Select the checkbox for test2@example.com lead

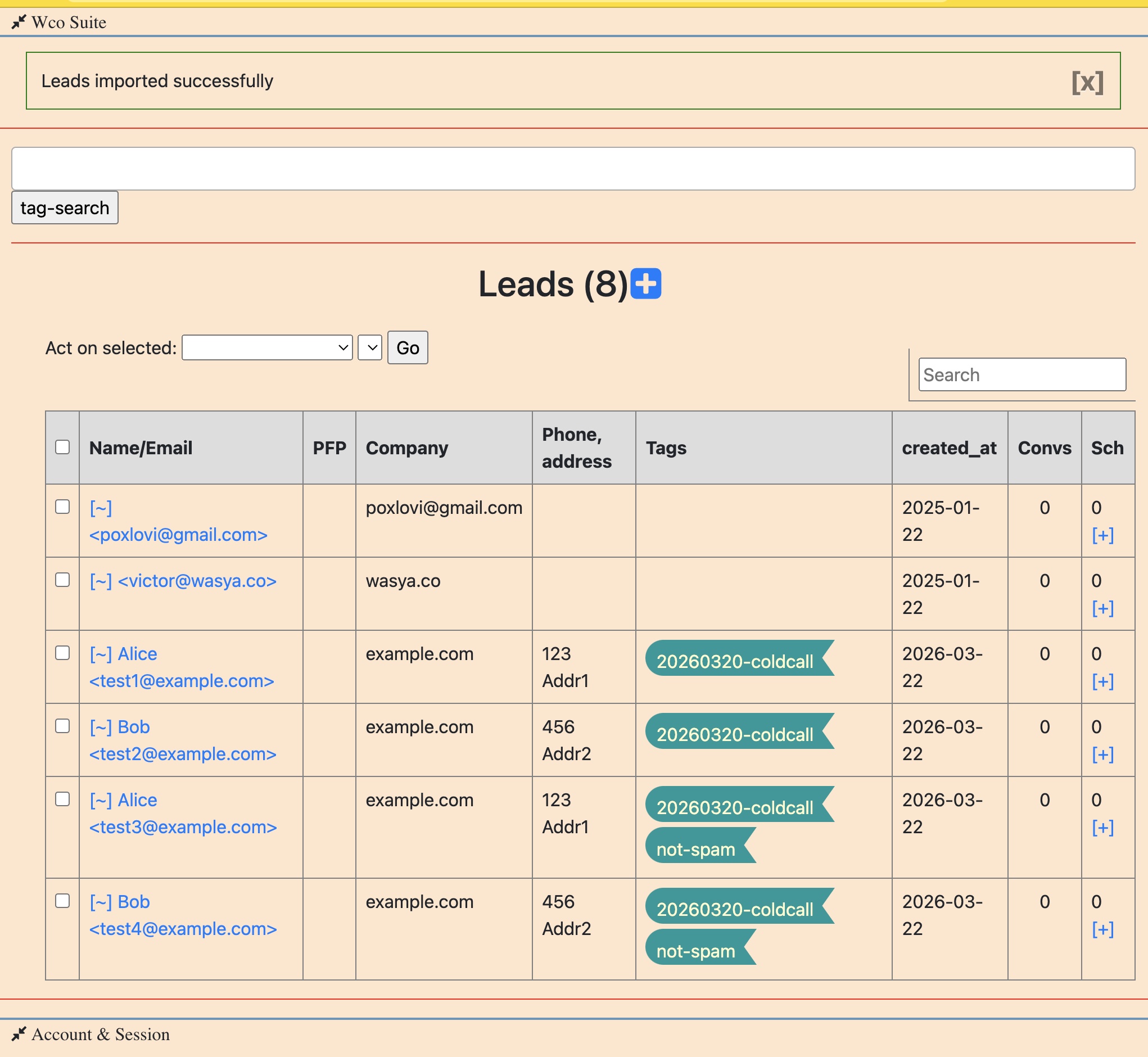(x=62, y=726)
